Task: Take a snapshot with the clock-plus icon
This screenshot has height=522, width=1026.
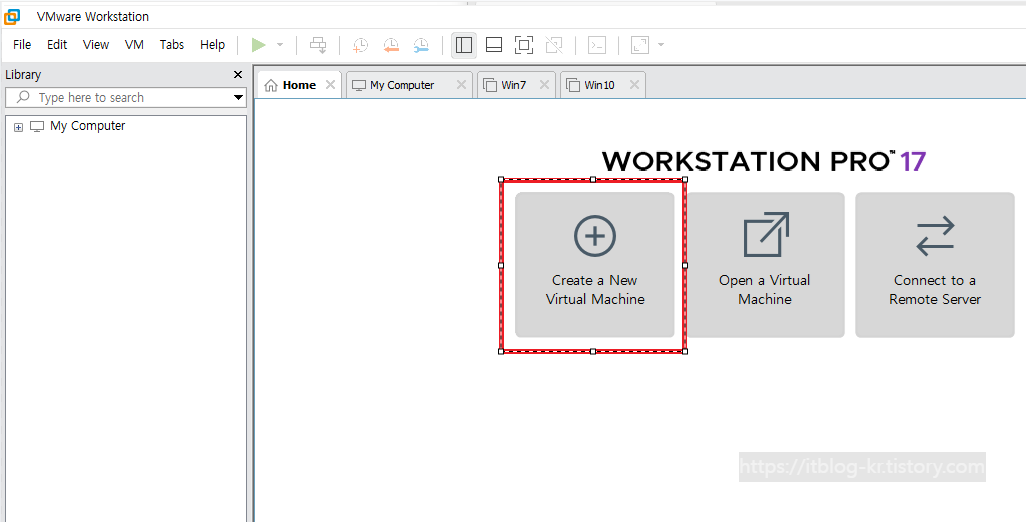Action: 361,45
